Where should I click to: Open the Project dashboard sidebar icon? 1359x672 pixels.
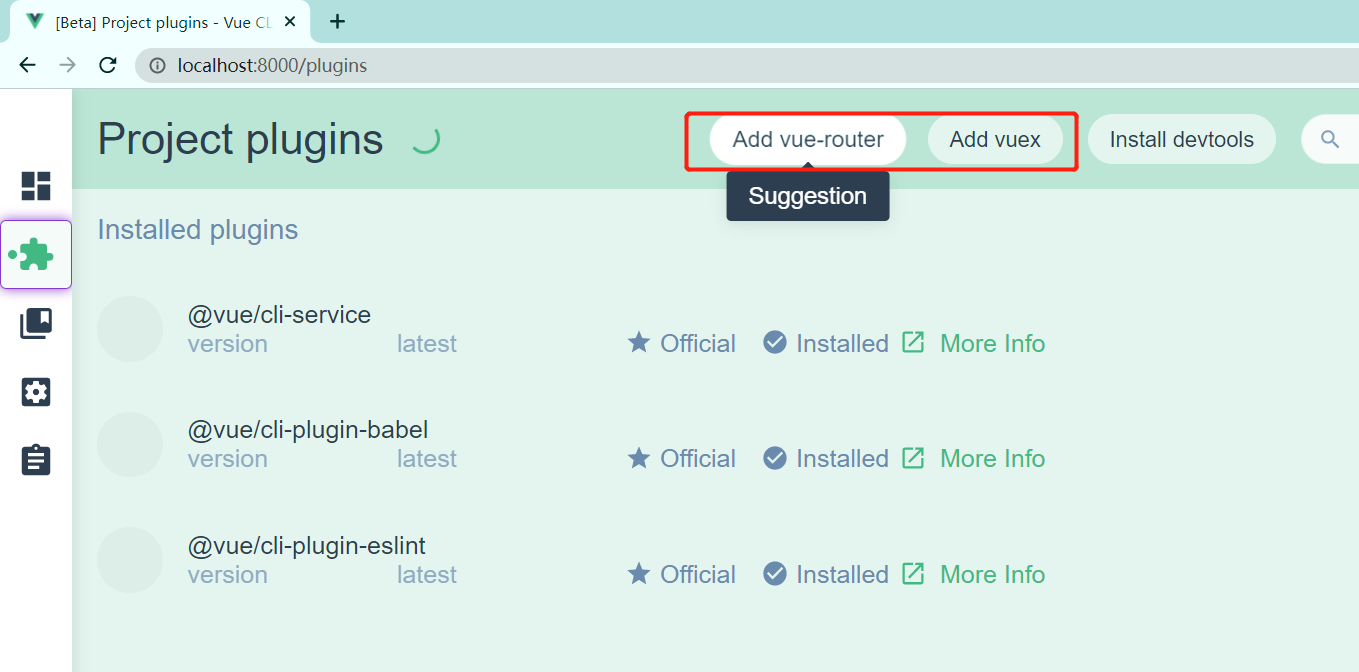pos(36,186)
